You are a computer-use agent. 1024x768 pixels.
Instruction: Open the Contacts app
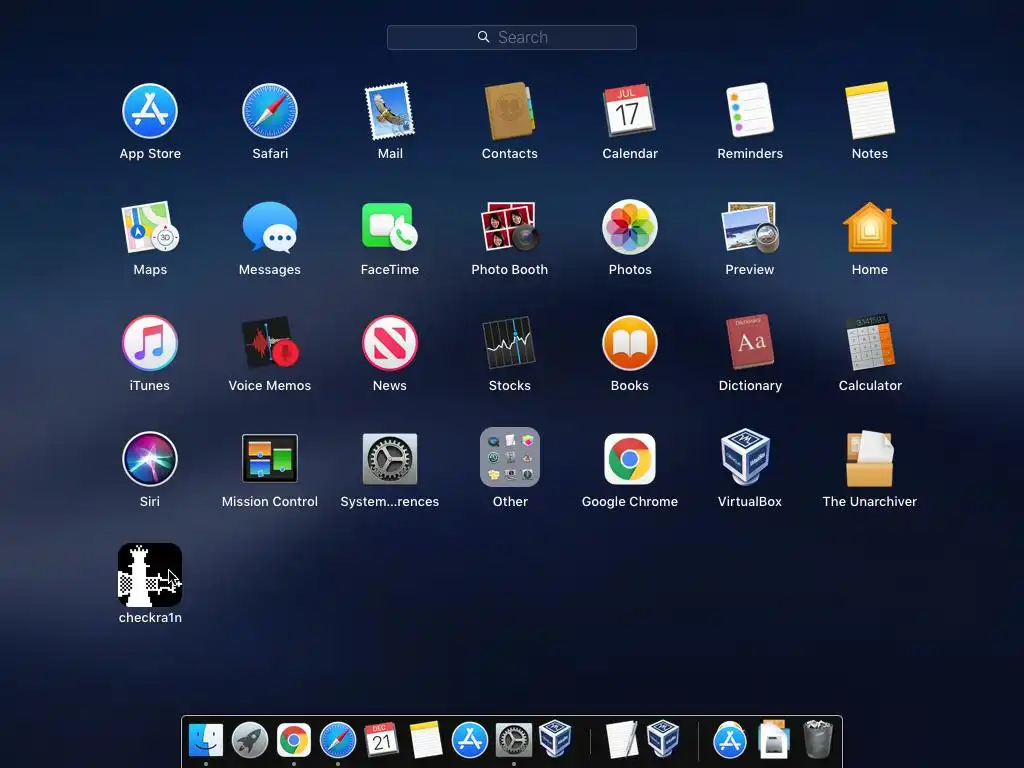(x=509, y=111)
